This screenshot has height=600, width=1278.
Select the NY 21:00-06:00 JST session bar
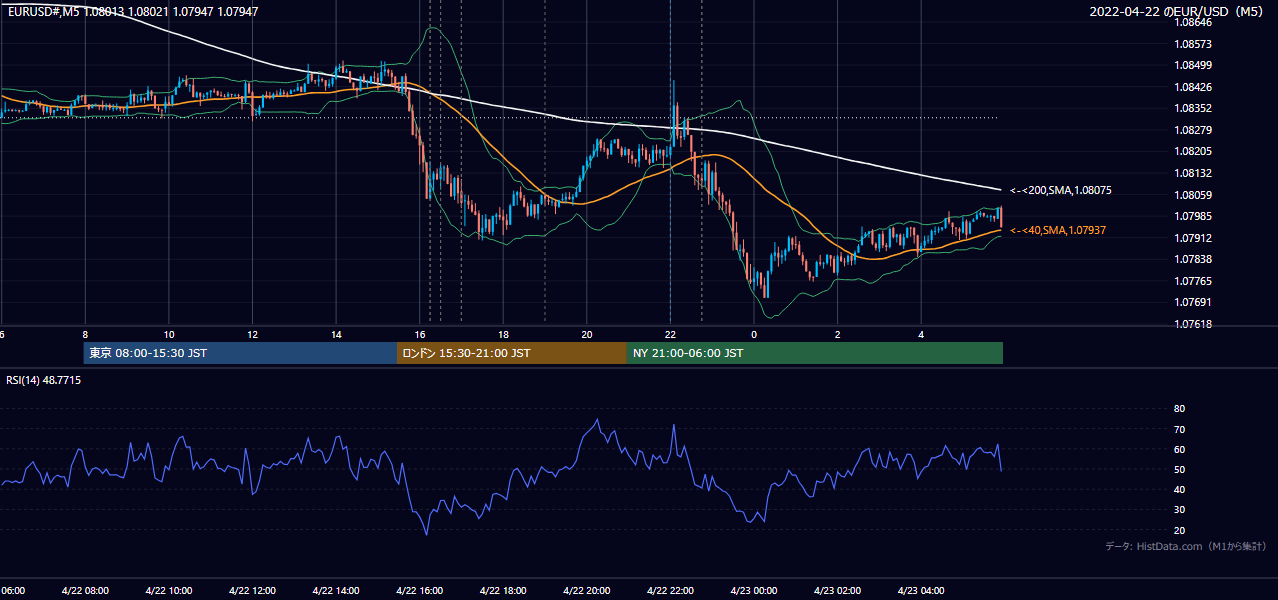815,353
